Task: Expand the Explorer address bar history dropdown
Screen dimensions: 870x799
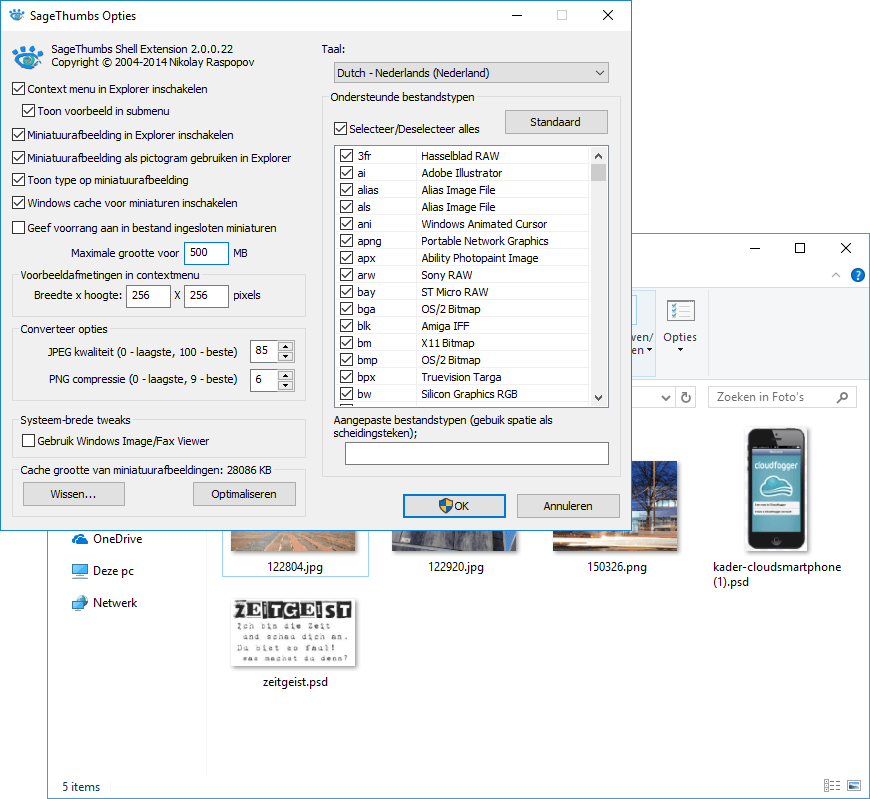Action: coord(666,397)
